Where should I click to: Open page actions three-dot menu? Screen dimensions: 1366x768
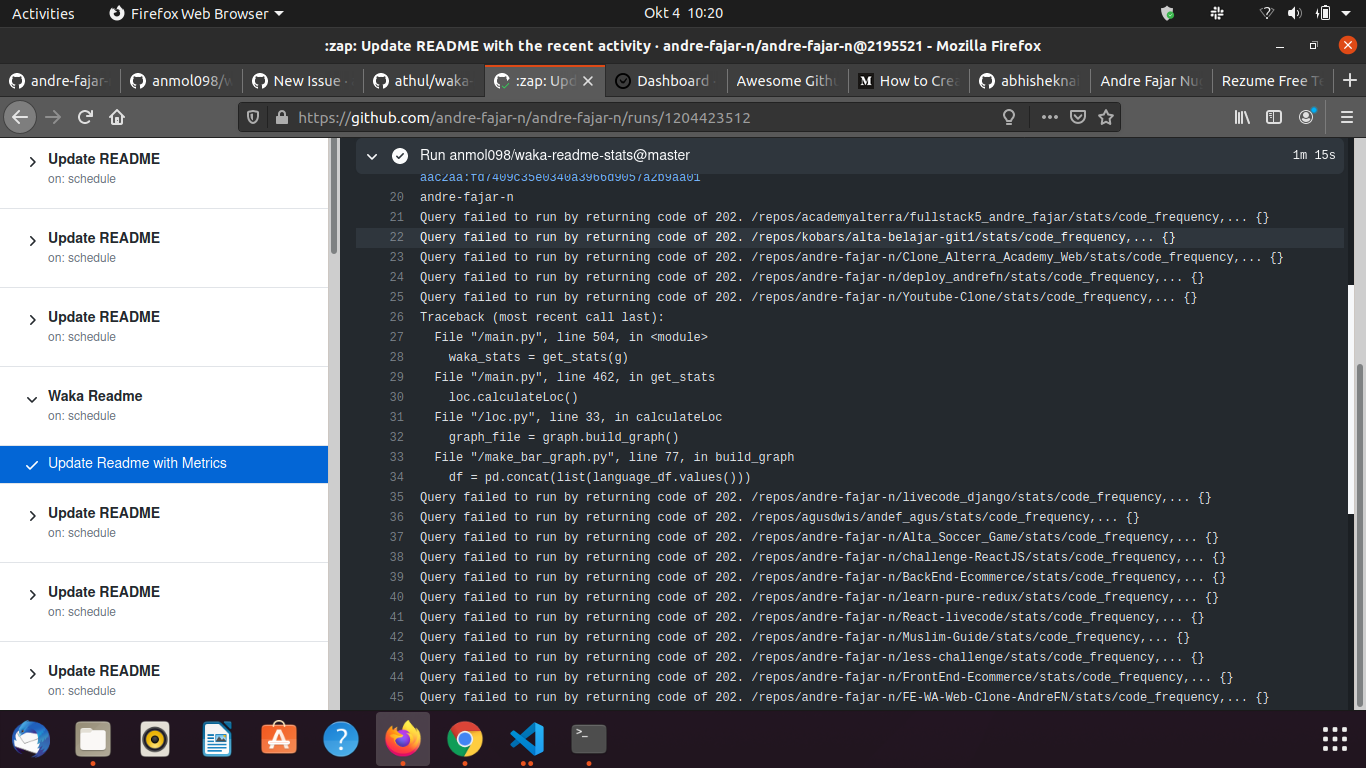click(1049, 117)
